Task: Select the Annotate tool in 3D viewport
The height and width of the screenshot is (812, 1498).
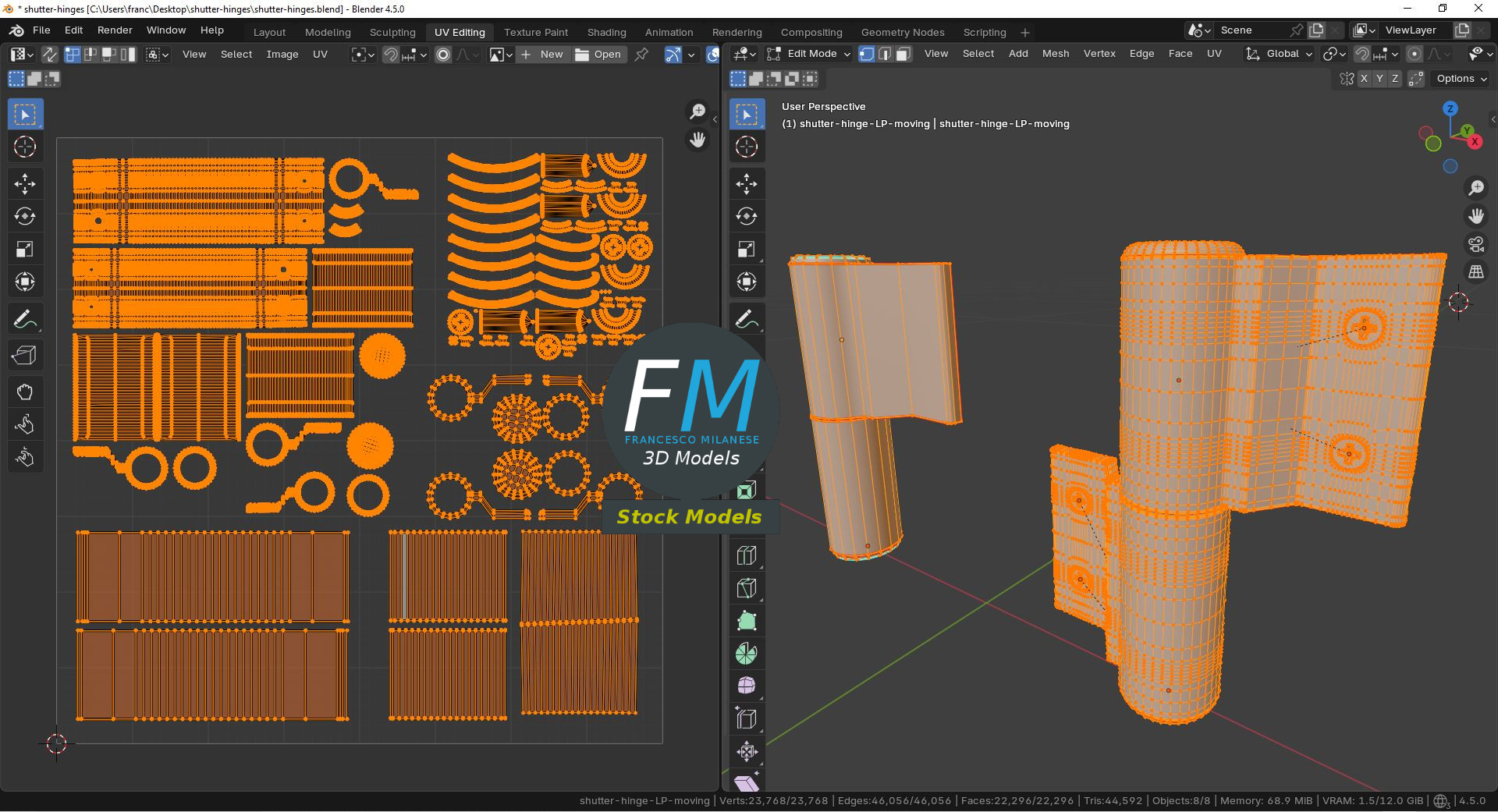Action: (x=747, y=319)
